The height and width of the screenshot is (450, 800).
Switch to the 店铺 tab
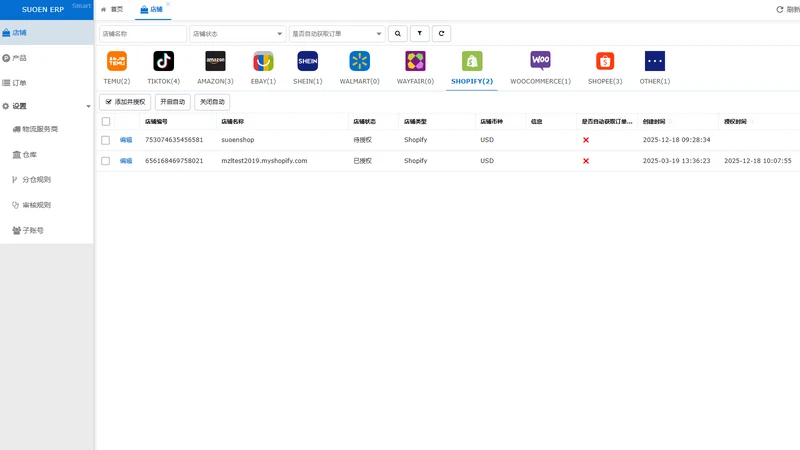(x=152, y=10)
